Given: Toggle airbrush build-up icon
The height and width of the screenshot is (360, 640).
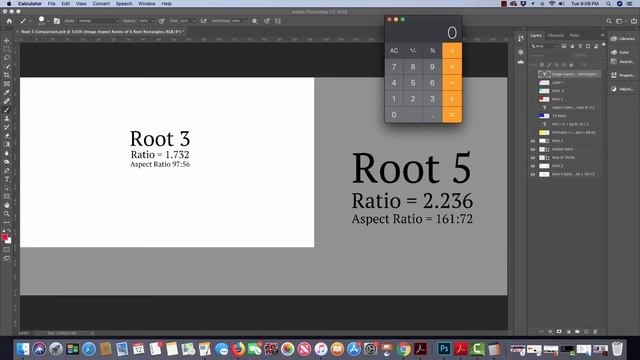Looking at the screenshot, I should pyautogui.click(x=204, y=21).
